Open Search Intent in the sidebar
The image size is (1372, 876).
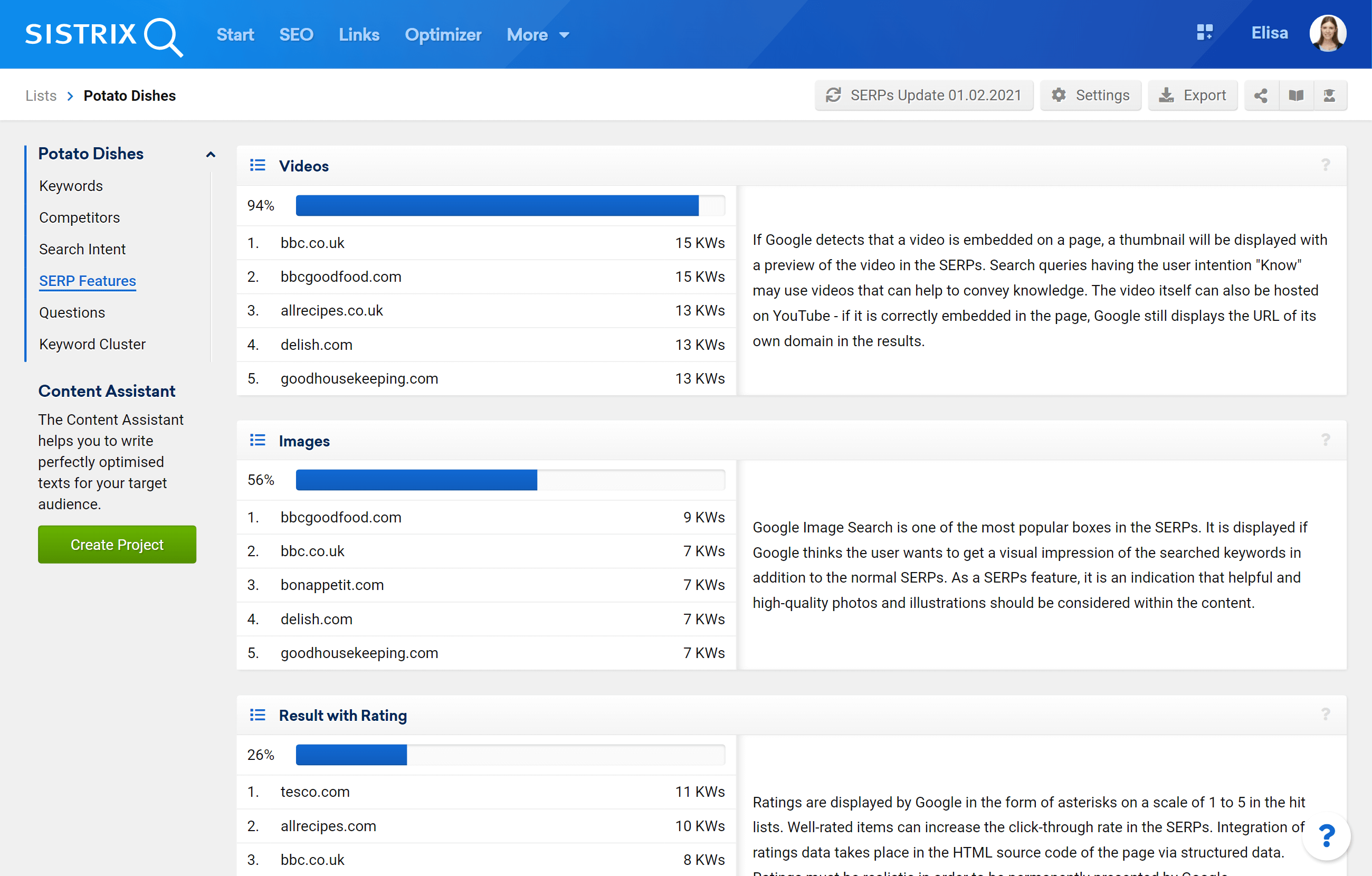tap(83, 249)
